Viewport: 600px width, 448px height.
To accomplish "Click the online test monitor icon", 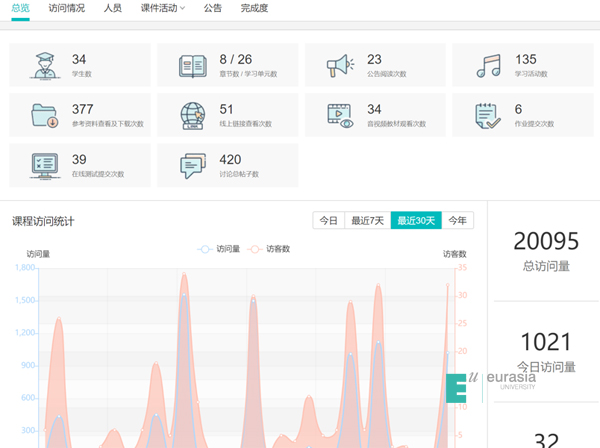I will [x=45, y=165].
